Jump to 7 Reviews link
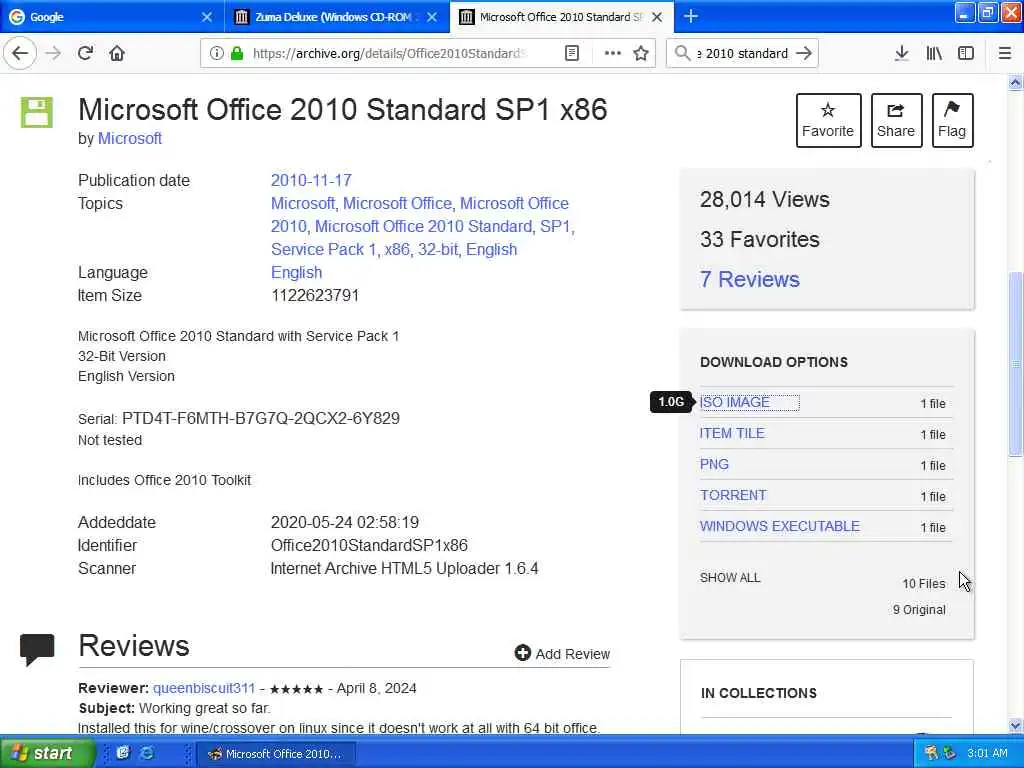 749,280
